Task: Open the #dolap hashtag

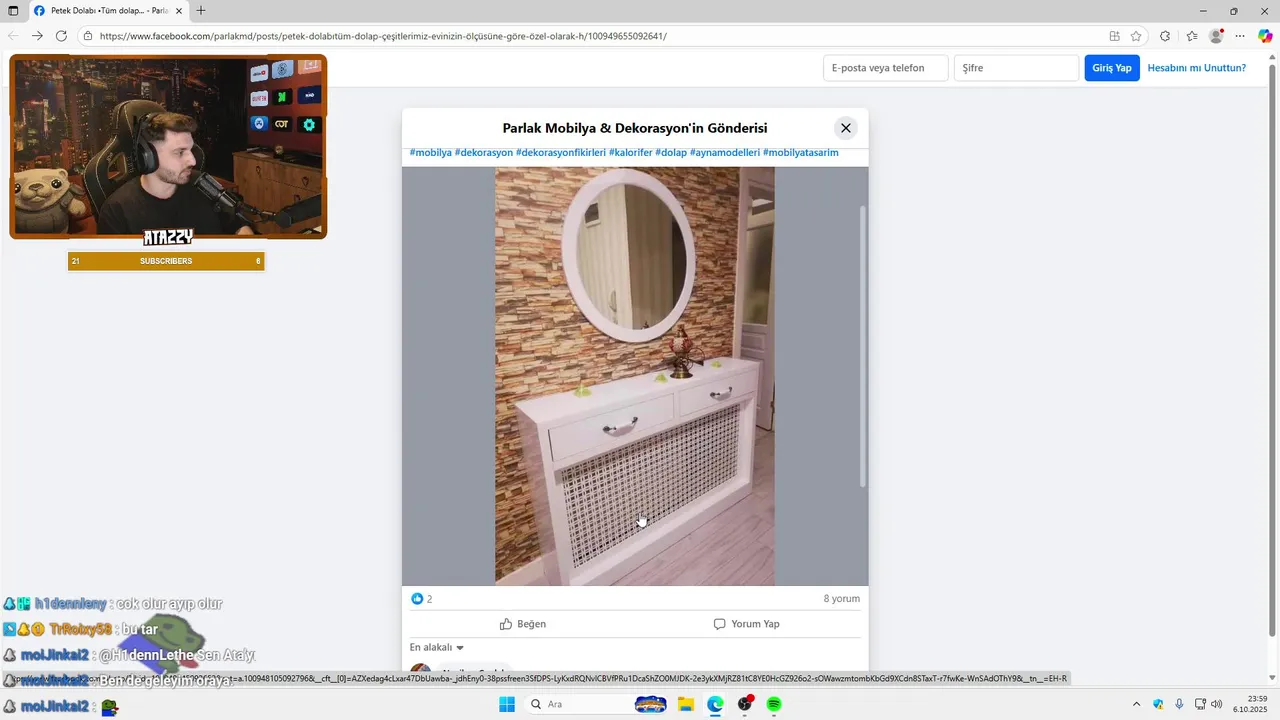Action: tap(671, 153)
